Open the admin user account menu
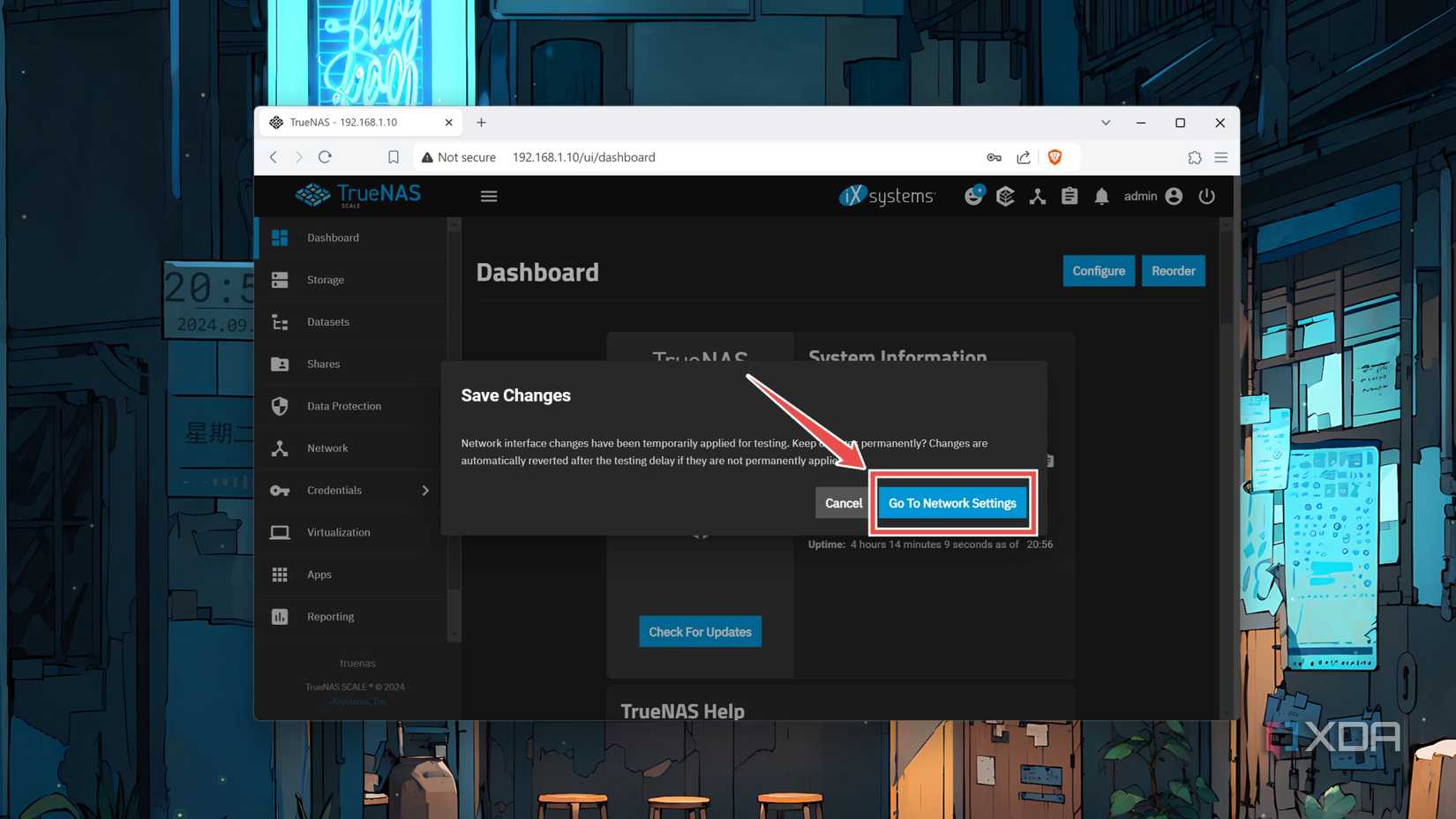1456x819 pixels. [x=1152, y=196]
